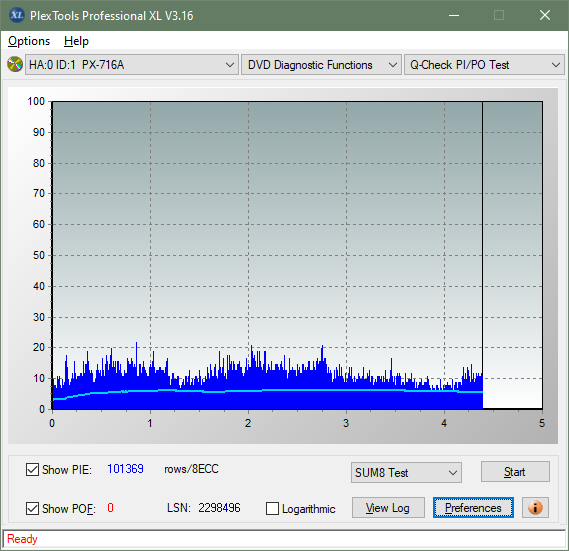Click the Ready status bar text
This screenshot has height=551, width=569.
(22, 539)
